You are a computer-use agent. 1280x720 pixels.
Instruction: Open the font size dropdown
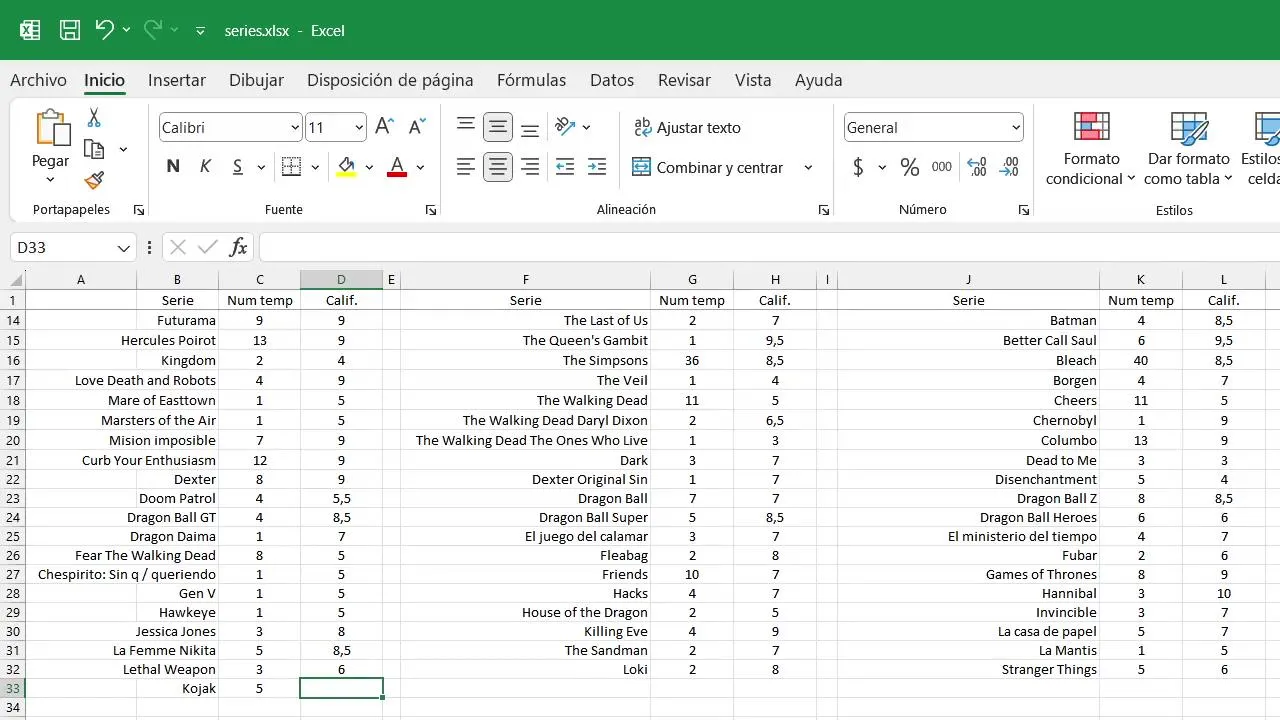point(359,127)
